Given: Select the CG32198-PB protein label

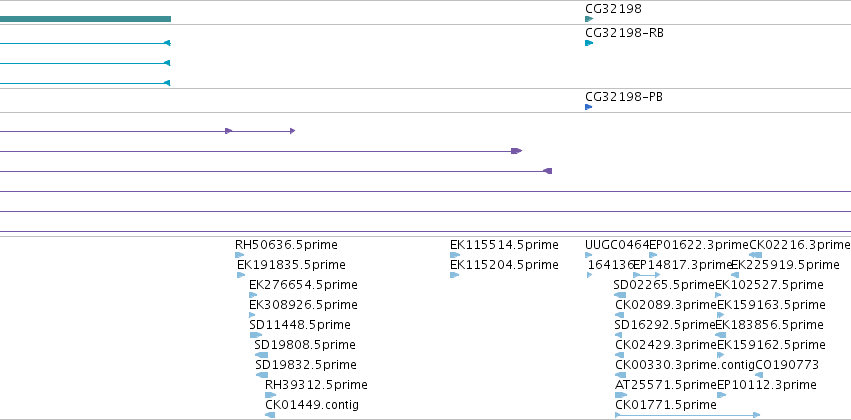Looking at the screenshot, I should (x=624, y=97).
